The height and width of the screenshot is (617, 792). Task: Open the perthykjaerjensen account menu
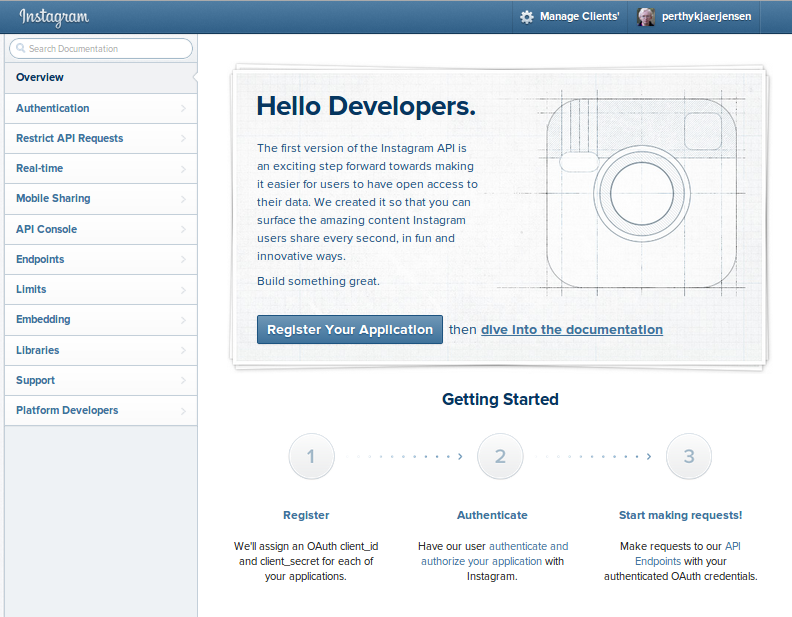click(x=694, y=17)
